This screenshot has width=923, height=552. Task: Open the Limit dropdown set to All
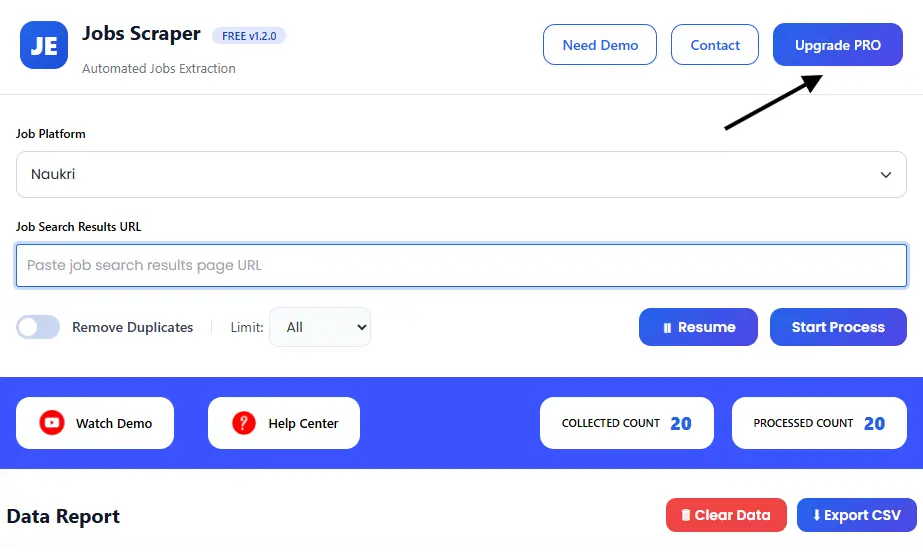point(320,327)
